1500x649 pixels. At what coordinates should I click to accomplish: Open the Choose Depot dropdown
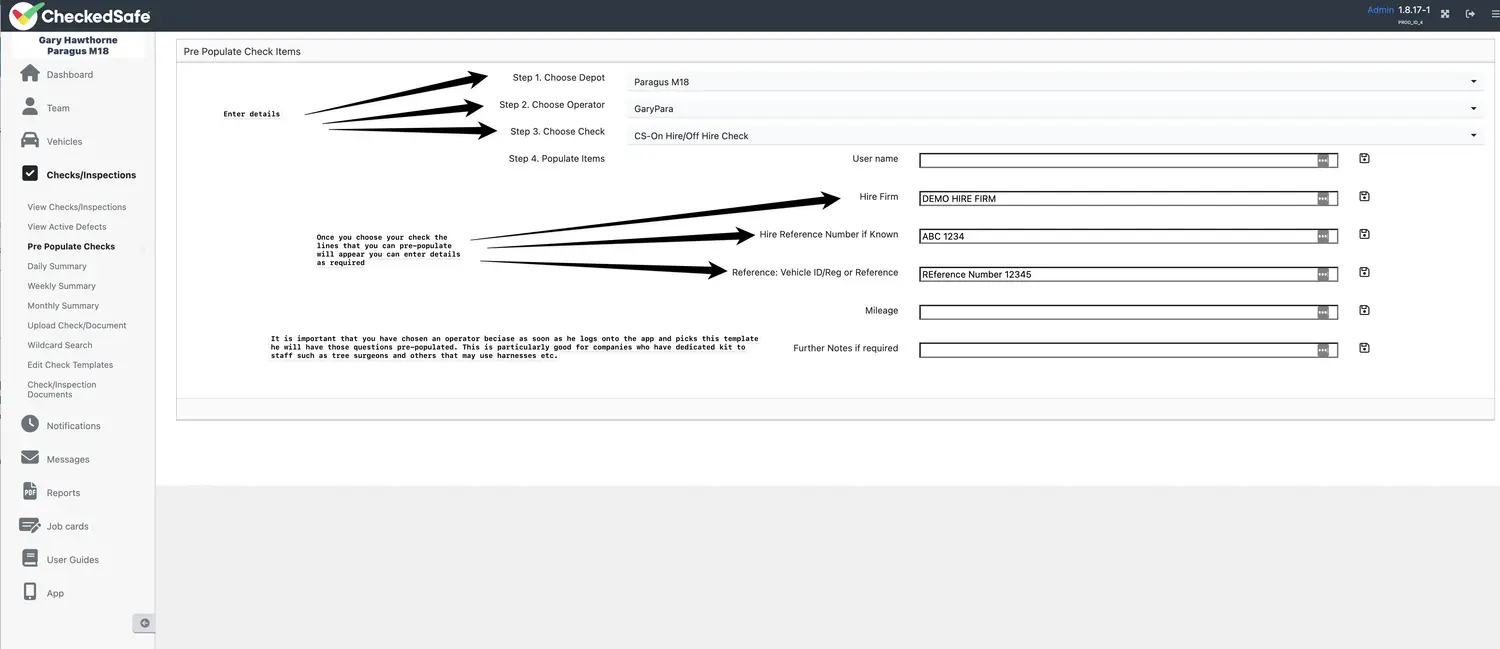1054,82
